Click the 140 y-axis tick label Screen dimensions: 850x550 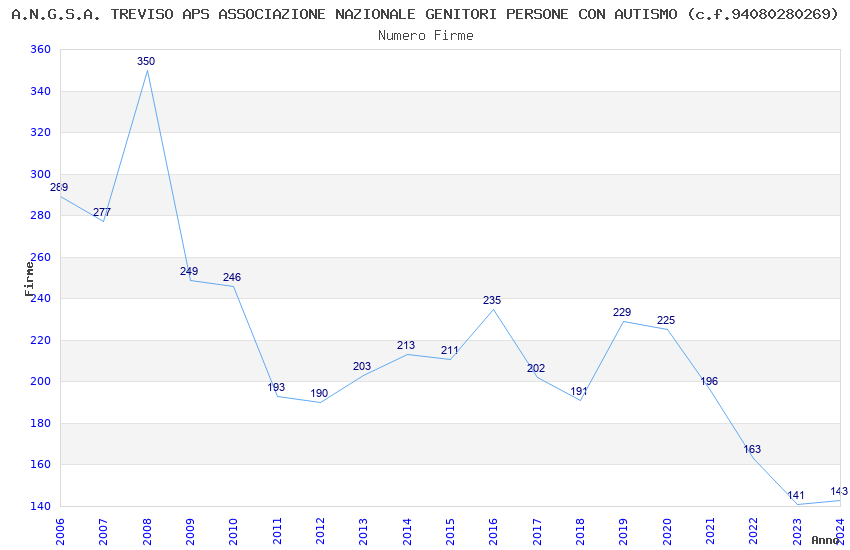[41, 506]
